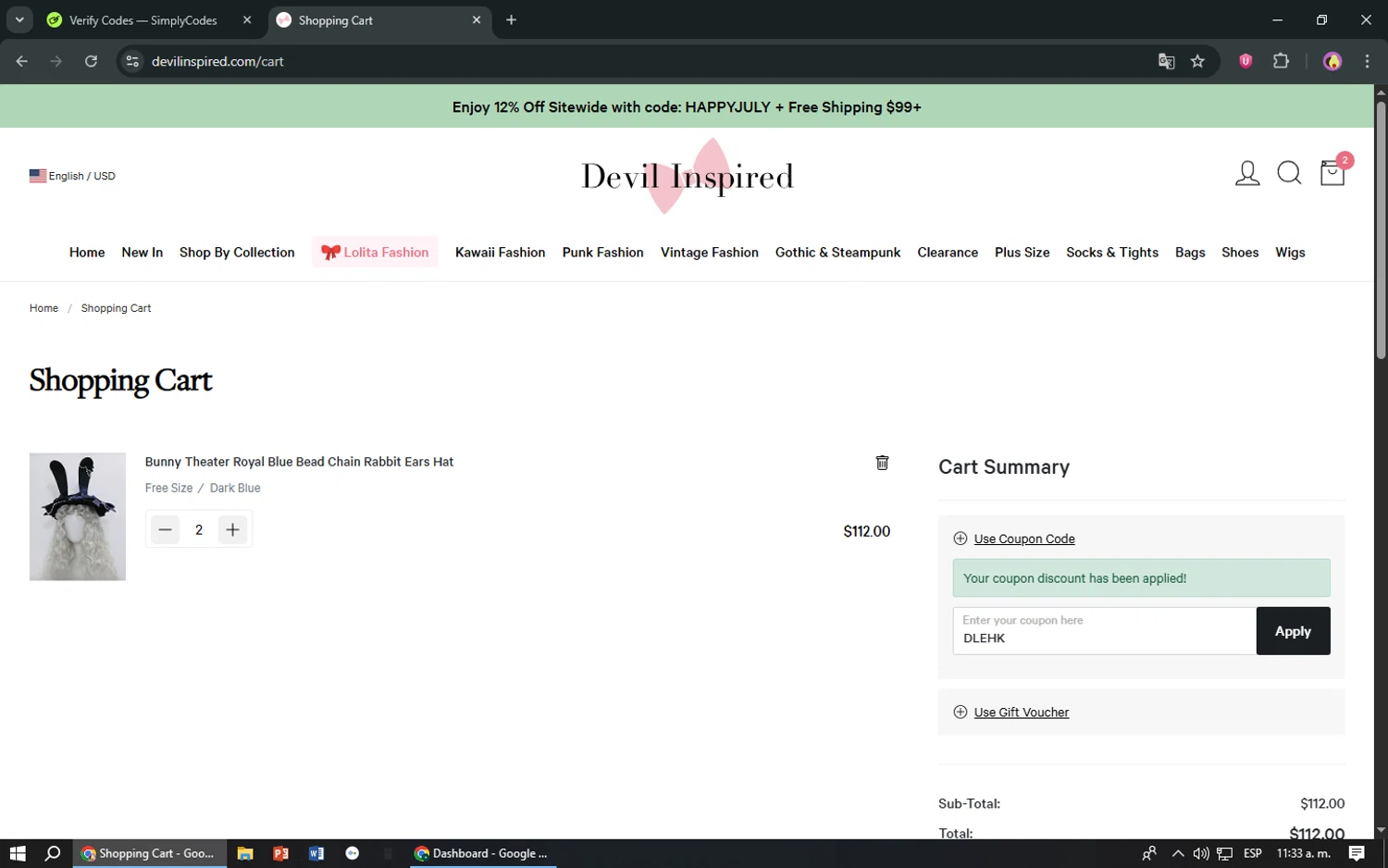Click the HAPPYJULY promo banner
Viewport: 1388px width, 868px height.
pos(687,107)
